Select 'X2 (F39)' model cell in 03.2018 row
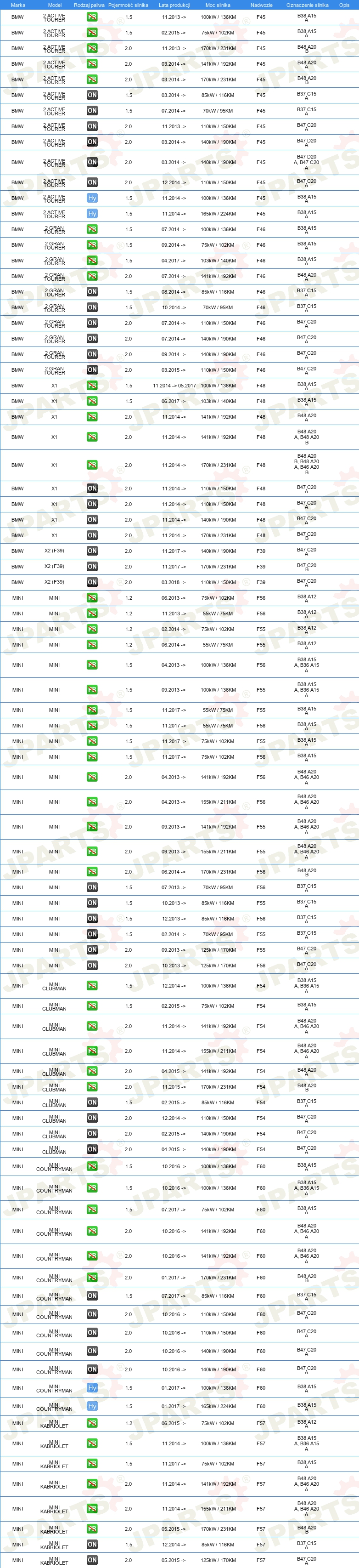 [x=54, y=582]
